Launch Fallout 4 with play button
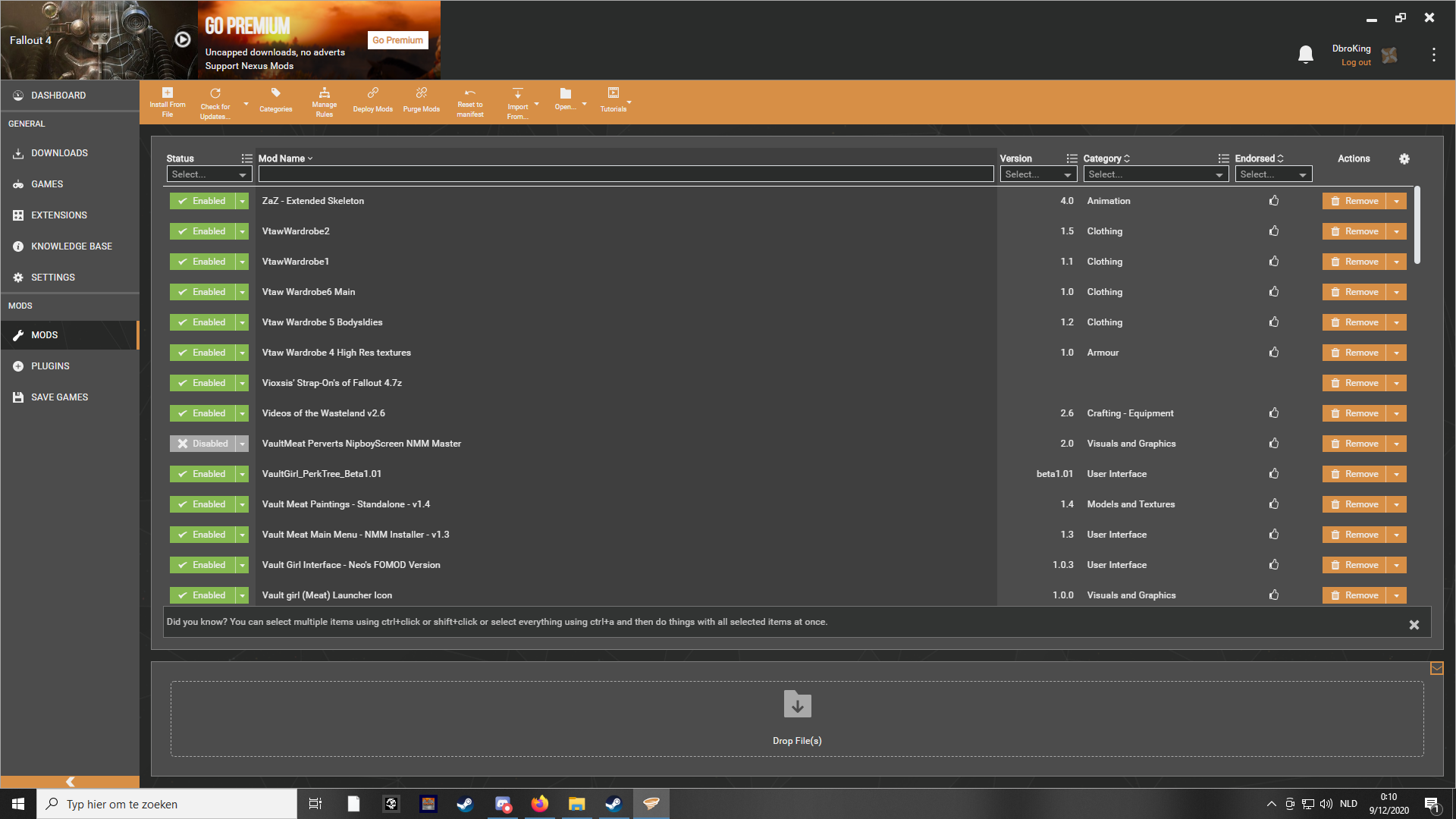 [183, 39]
